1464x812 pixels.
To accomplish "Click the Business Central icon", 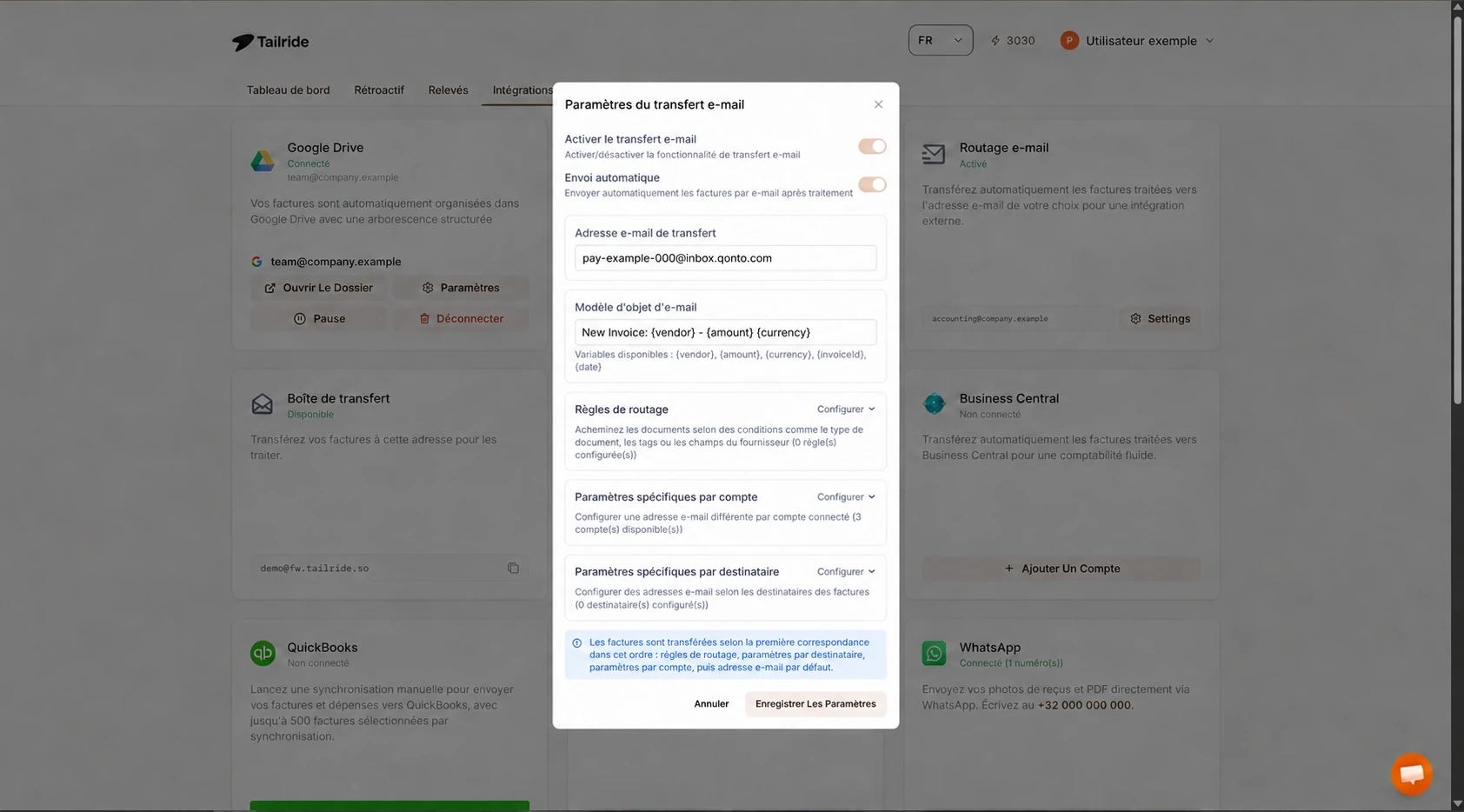I will coord(934,403).
